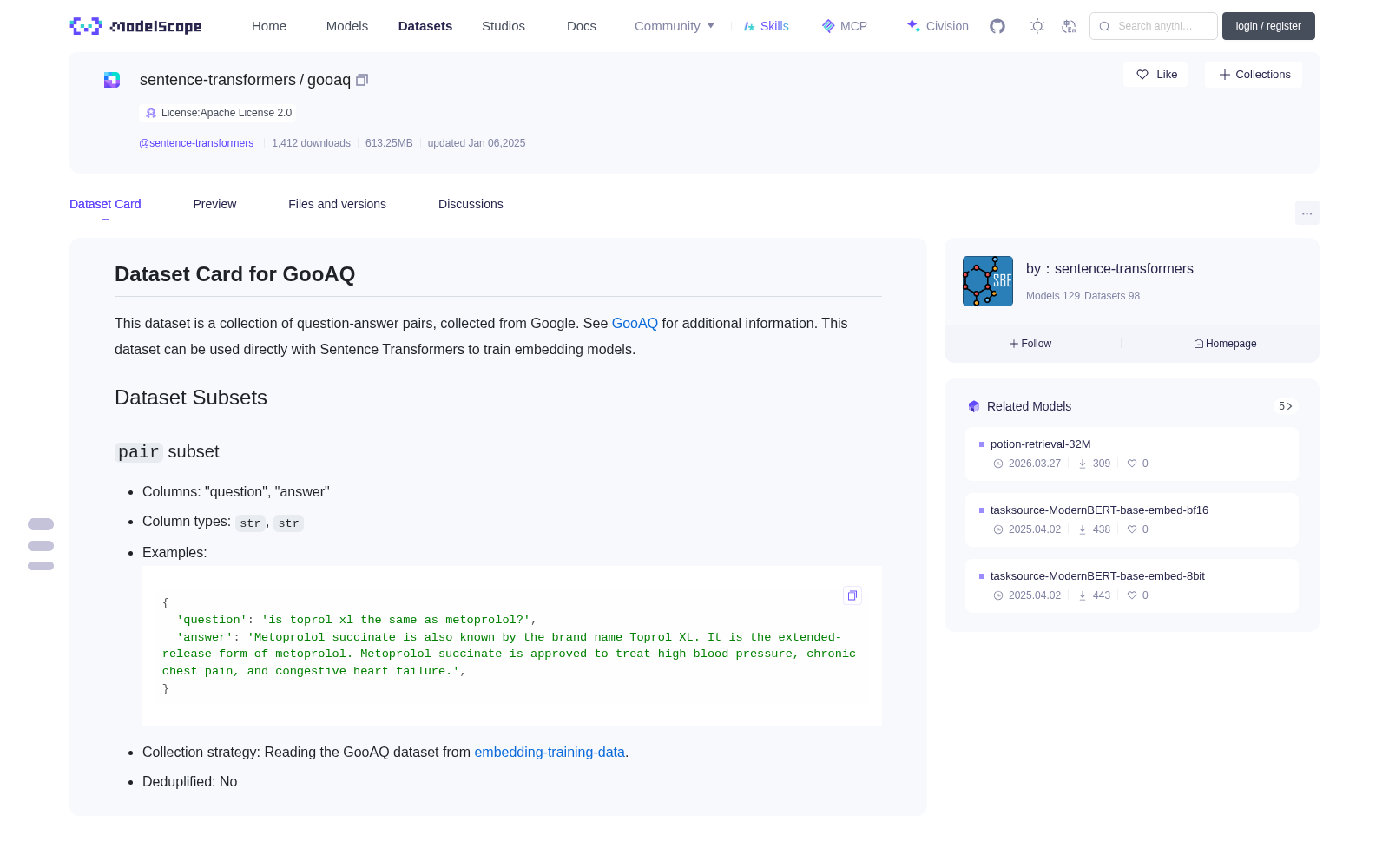Click the sentence-transformers SBERT avatar
Screen dimensions: 1389x868
coord(988,281)
